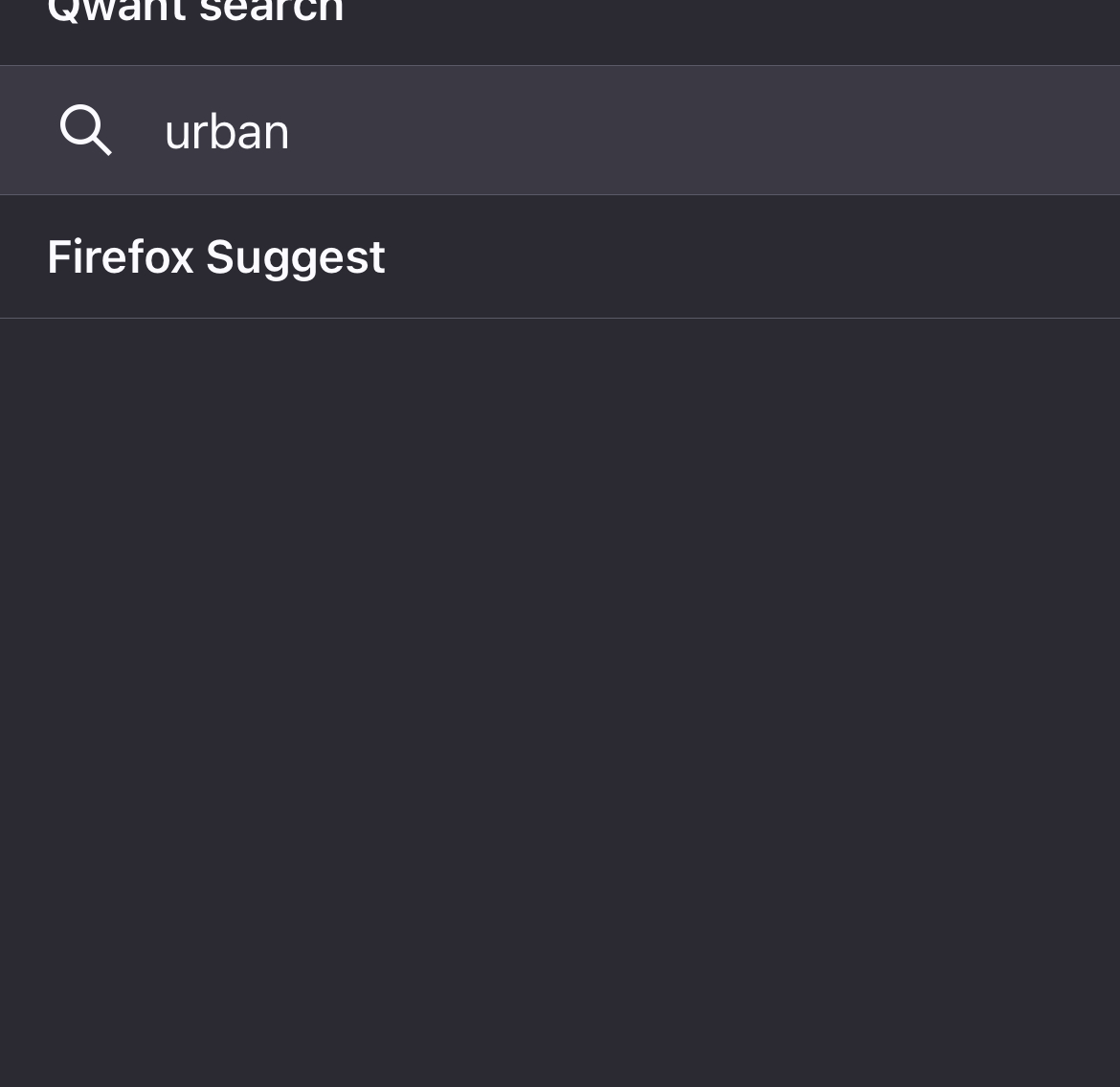Pick the first Qwant search suggestion
This screenshot has width=1120, height=1087.
[x=560, y=130]
